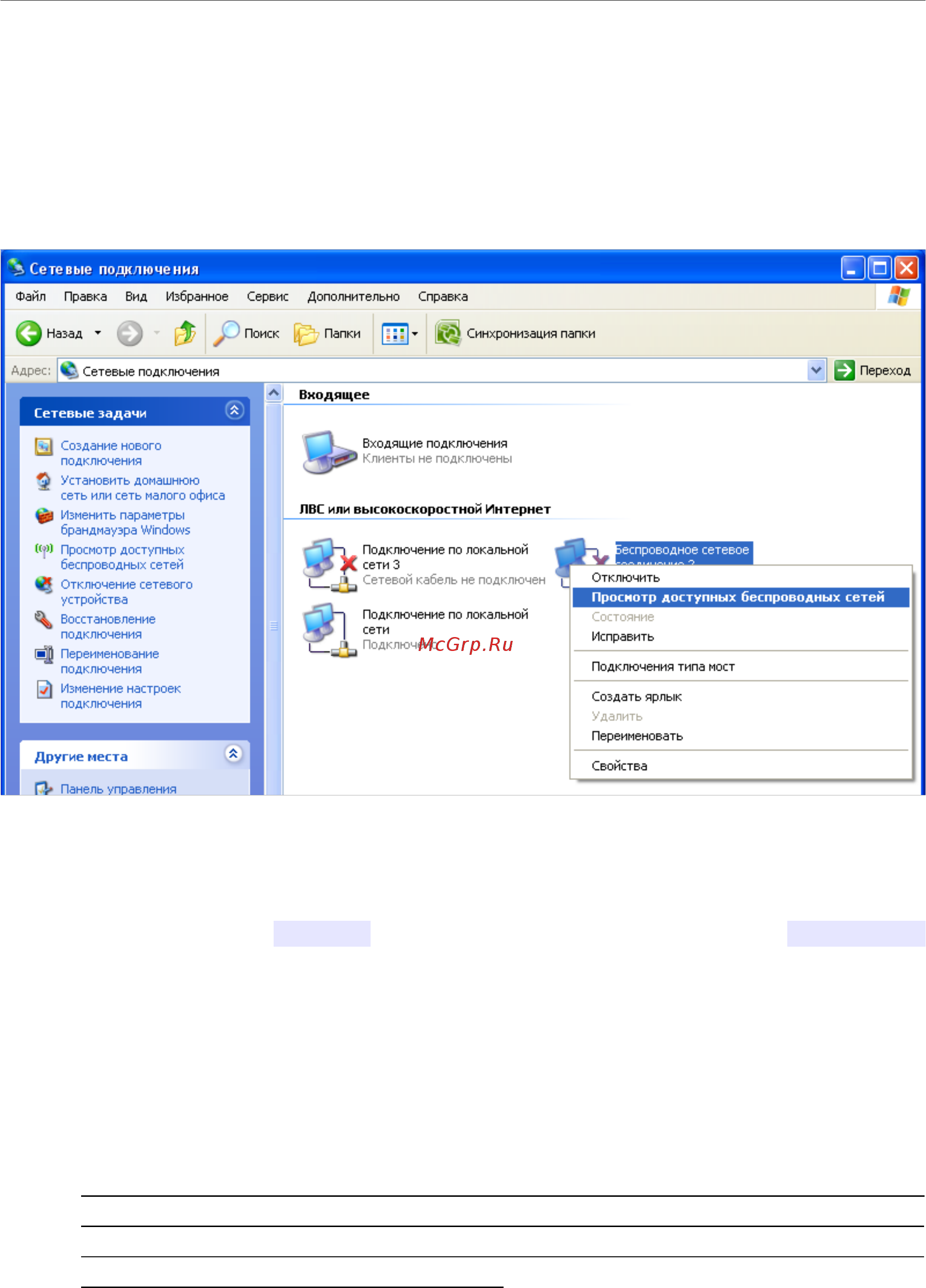Screen dimensions: 926x1288
Task: Open the Папки folders pane button
Action: tap(327, 333)
